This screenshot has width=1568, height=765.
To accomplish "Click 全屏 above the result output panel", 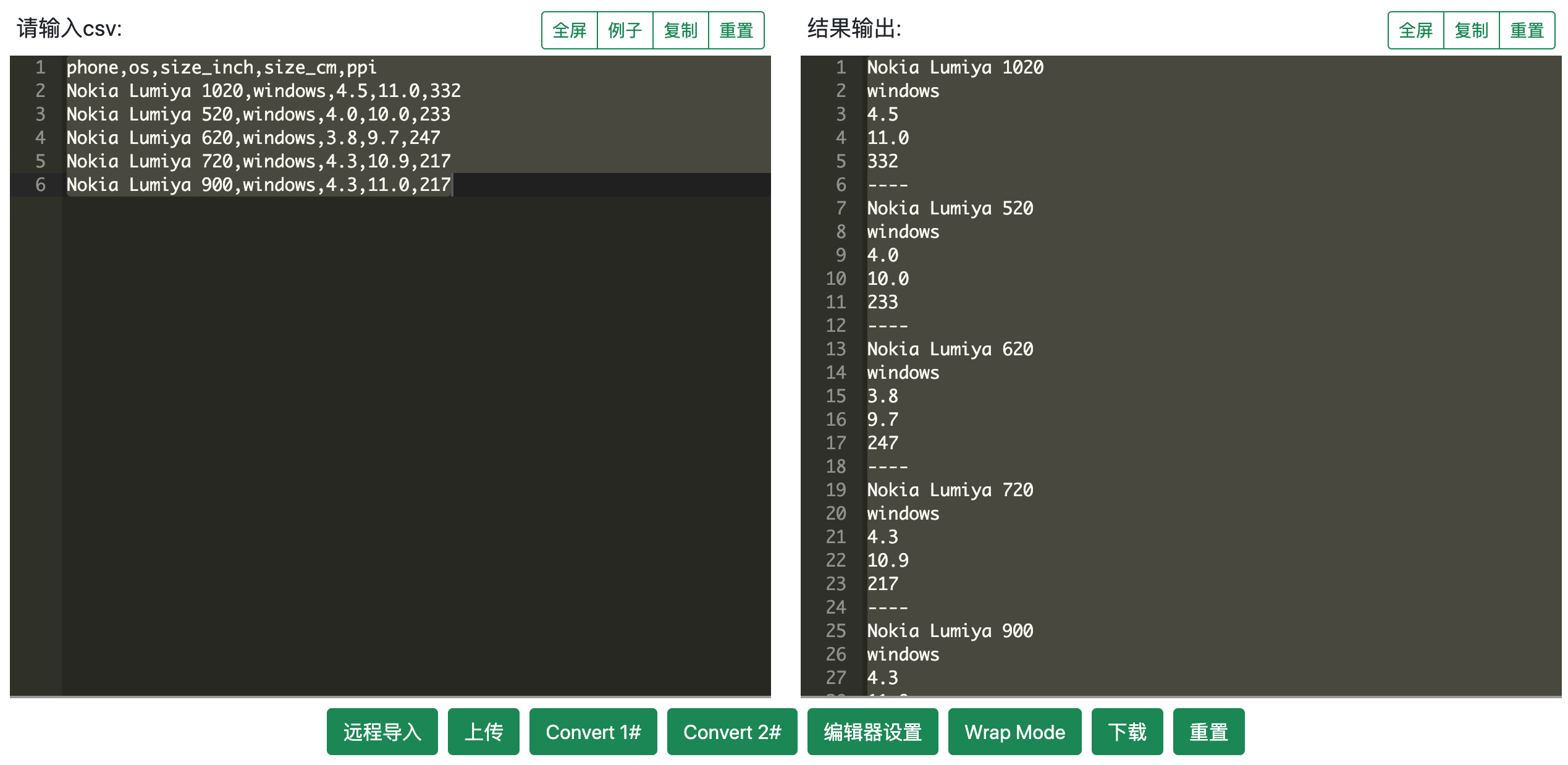I will [1415, 29].
